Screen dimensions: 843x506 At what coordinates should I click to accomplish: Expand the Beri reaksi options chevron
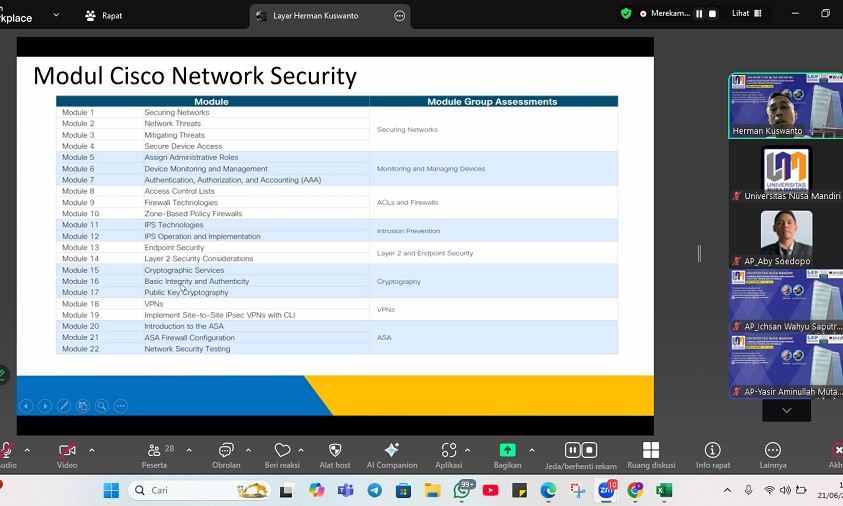(301, 450)
